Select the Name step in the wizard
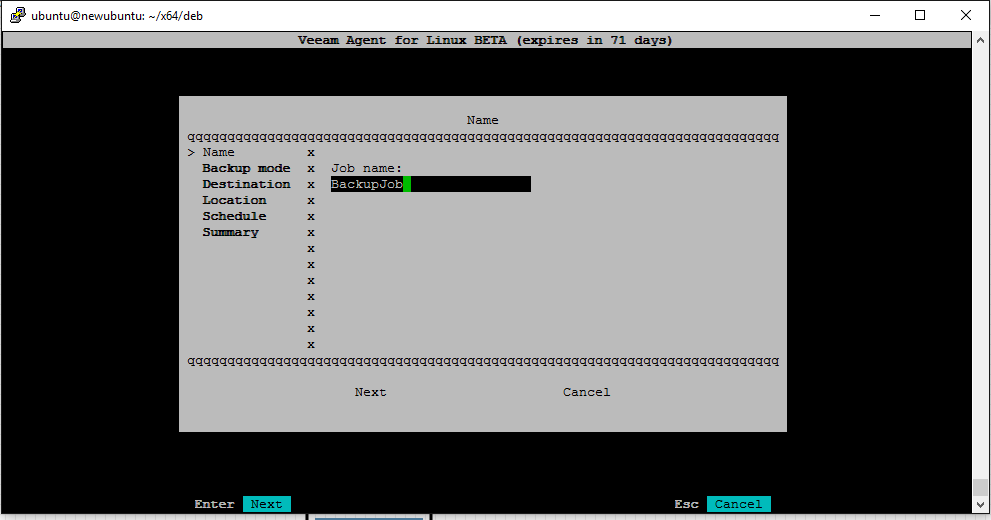The height and width of the screenshot is (520, 991). 218,152
